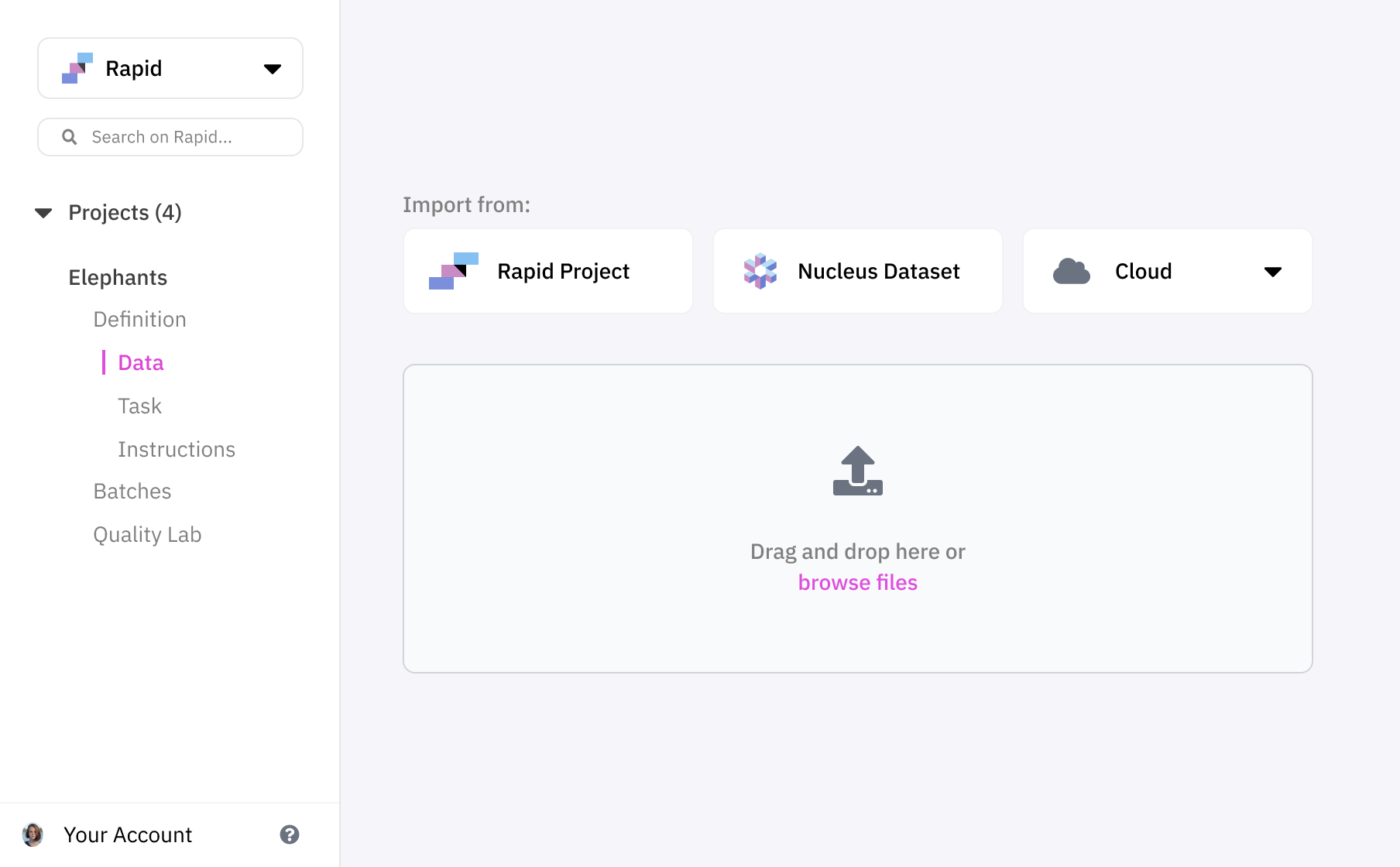The height and width of the screenshot is (867, 1400).
Task: Open the help question mark icon
Action: (x=290, y=834)
